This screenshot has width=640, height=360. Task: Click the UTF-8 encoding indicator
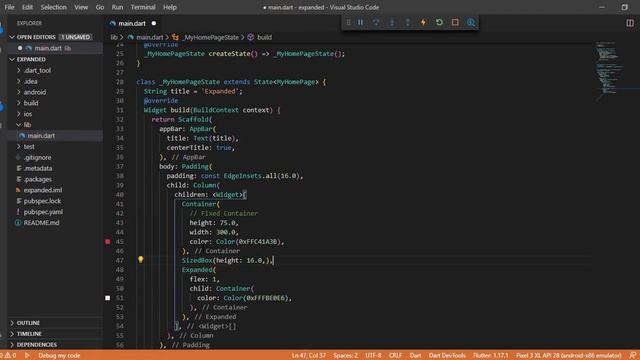(373, 356)
